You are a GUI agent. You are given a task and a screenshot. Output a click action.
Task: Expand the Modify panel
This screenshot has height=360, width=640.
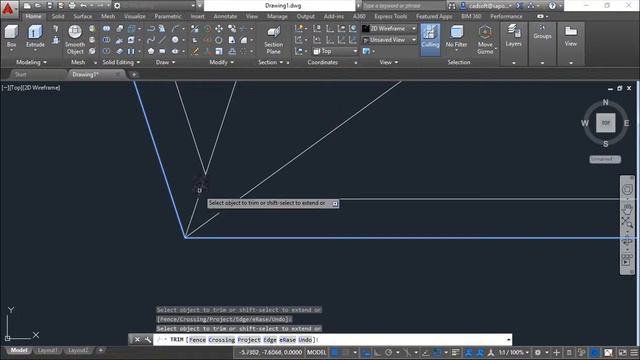[222, 62]
